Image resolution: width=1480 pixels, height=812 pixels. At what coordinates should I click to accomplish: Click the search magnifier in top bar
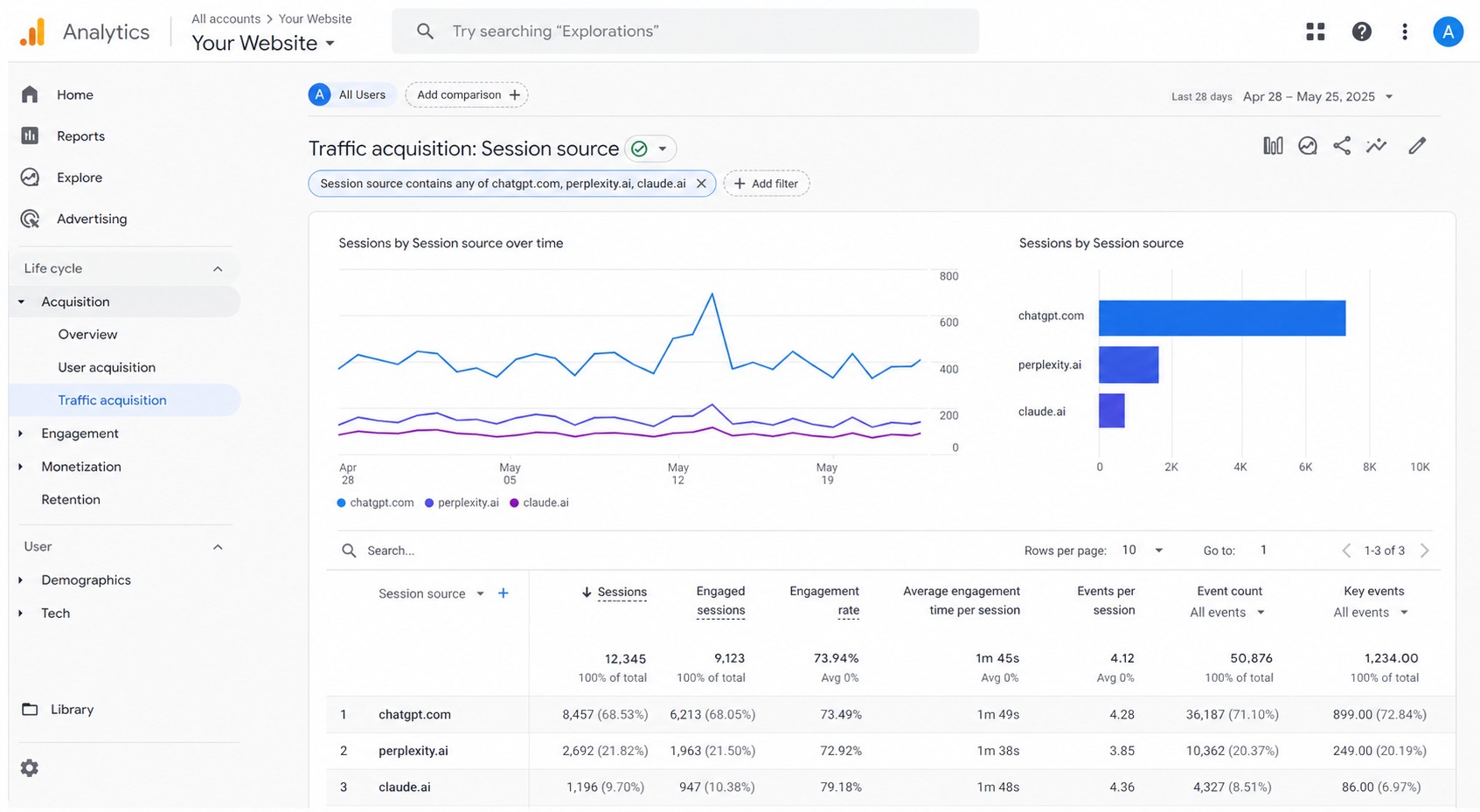tap(425, 31)
